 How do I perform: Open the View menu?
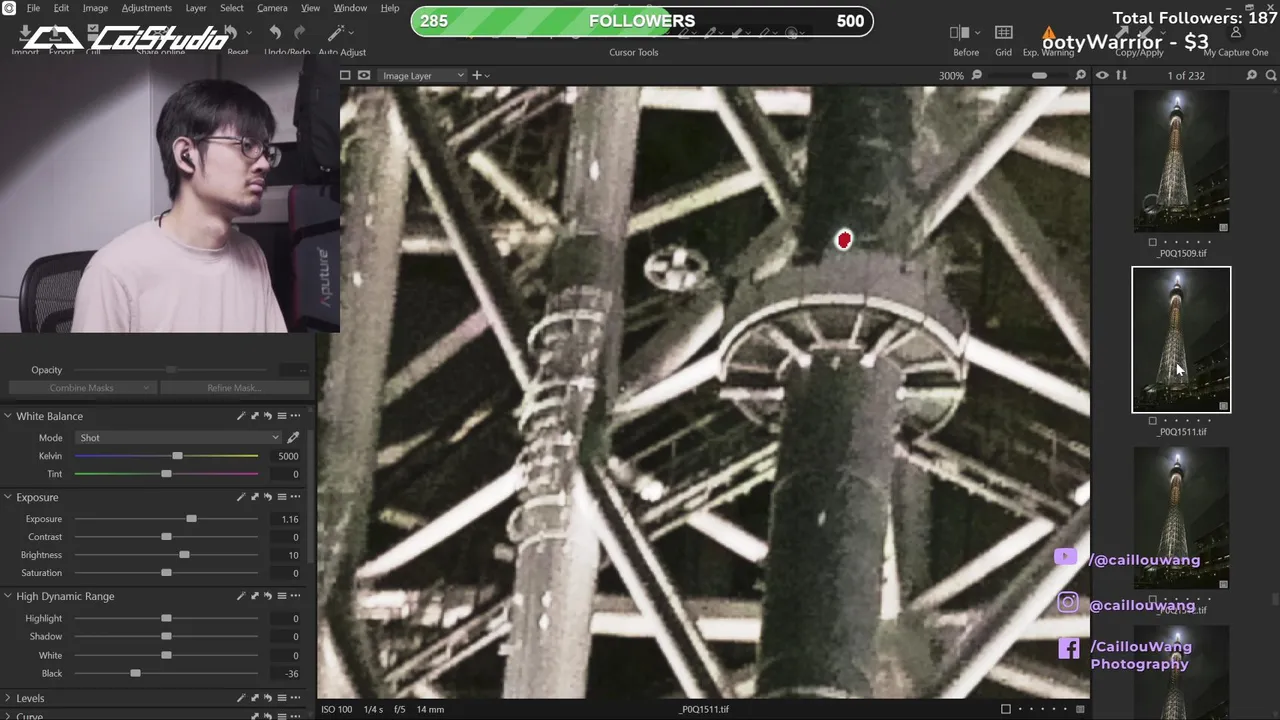pyautogui.click(x=310, y=8)
